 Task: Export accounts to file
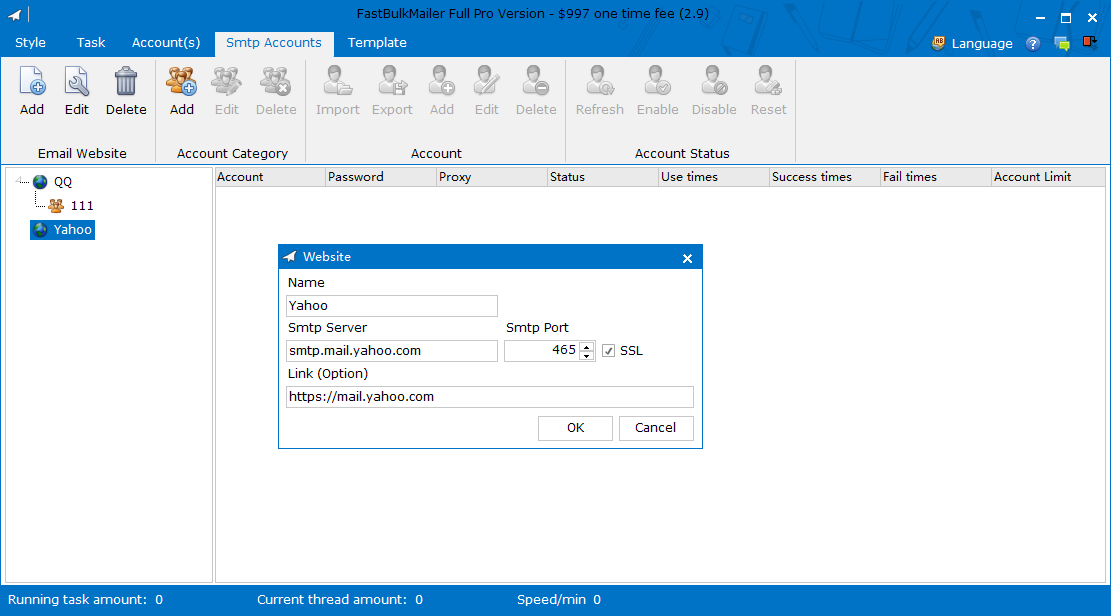(392, 91)
